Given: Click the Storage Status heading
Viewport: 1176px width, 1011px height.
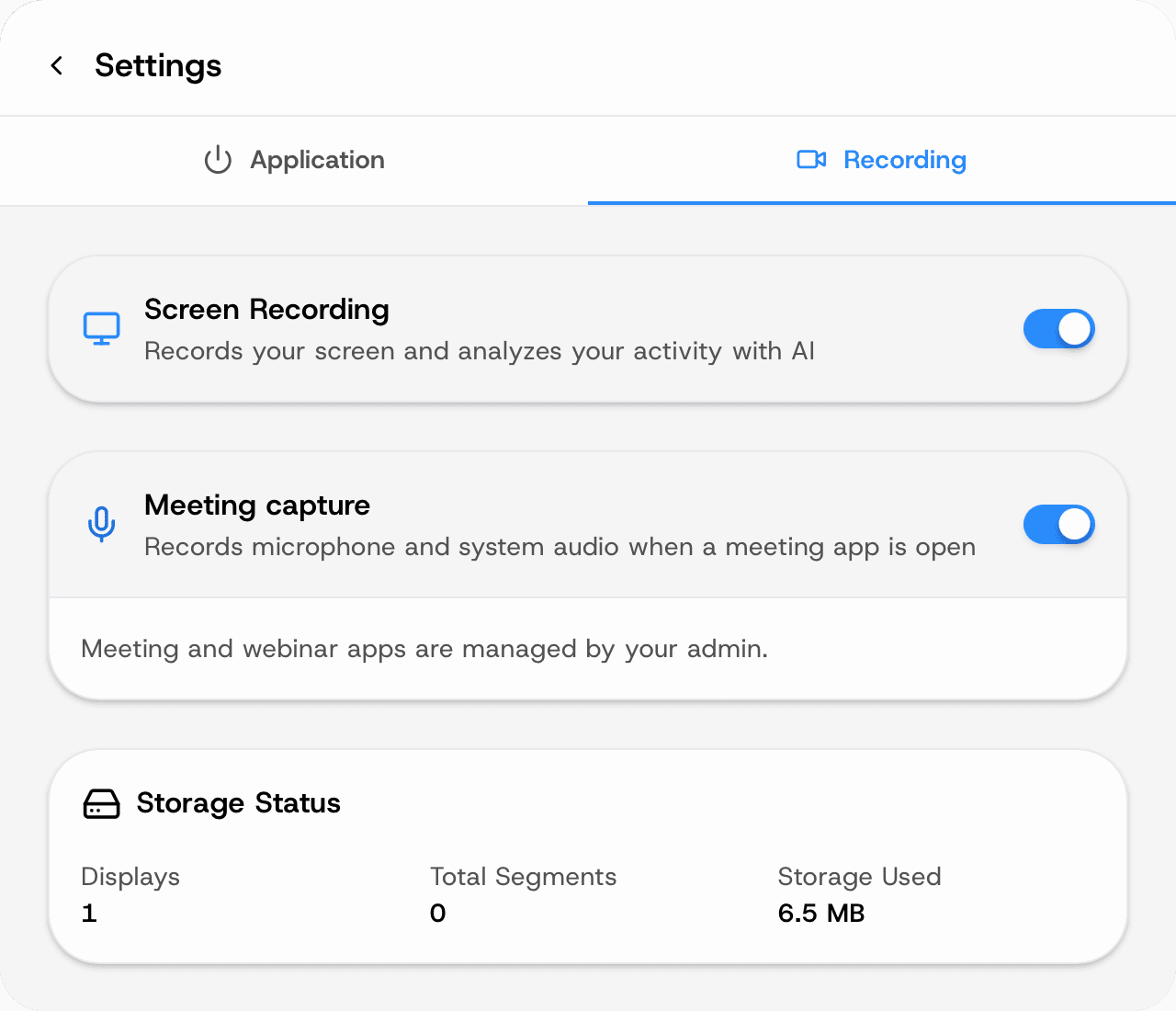Looking at the screenshot, I should tap(239, 803).
